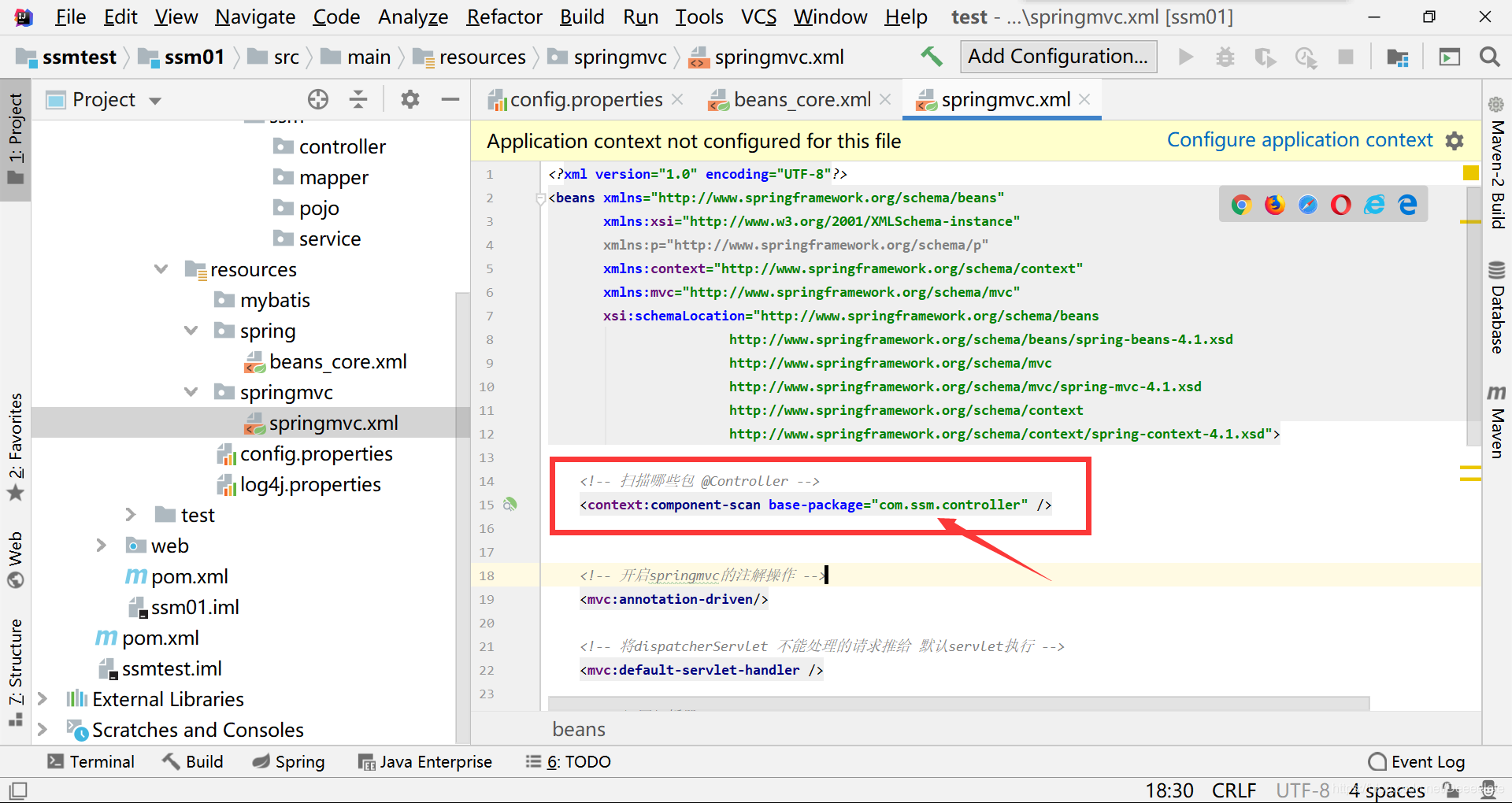Expand the web folder
The image size is (1512, 803).
[x=101, y=546]
